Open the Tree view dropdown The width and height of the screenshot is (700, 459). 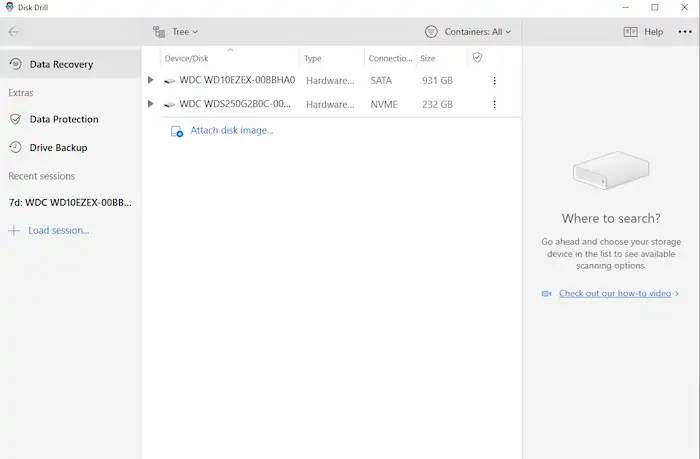(x=175, y=32)
